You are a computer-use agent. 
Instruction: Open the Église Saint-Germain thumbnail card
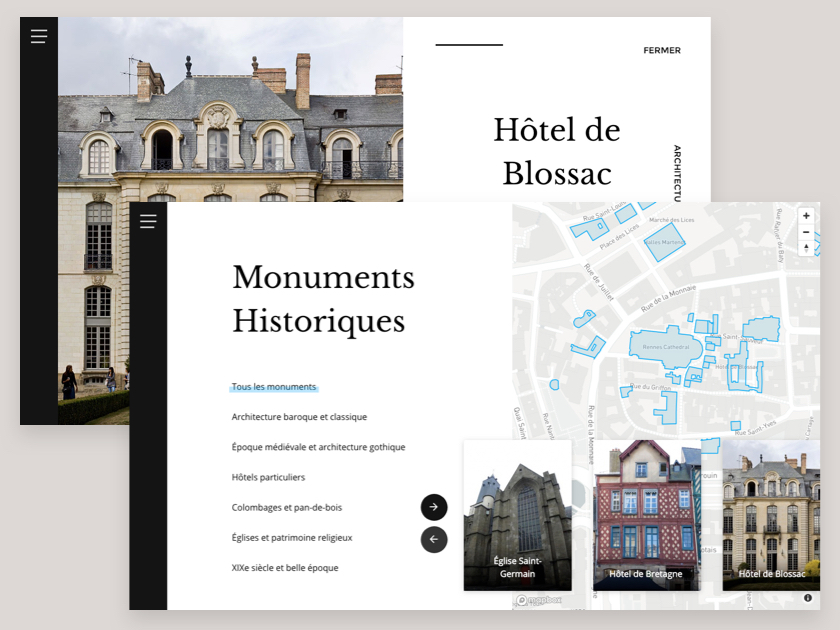[x=517, y=515]
